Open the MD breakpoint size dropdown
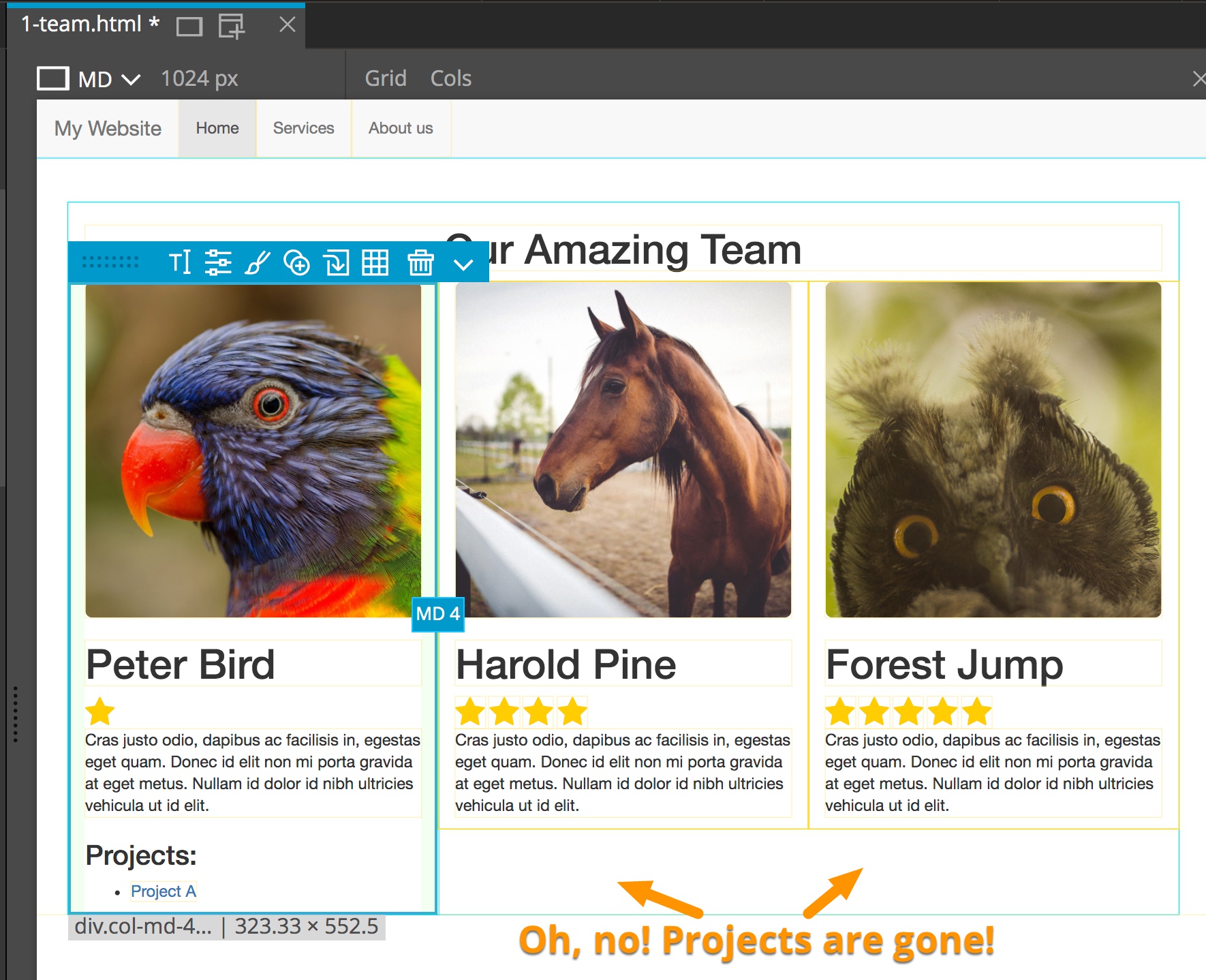Viewport: 1206px width, 980px height. point(109,79)
